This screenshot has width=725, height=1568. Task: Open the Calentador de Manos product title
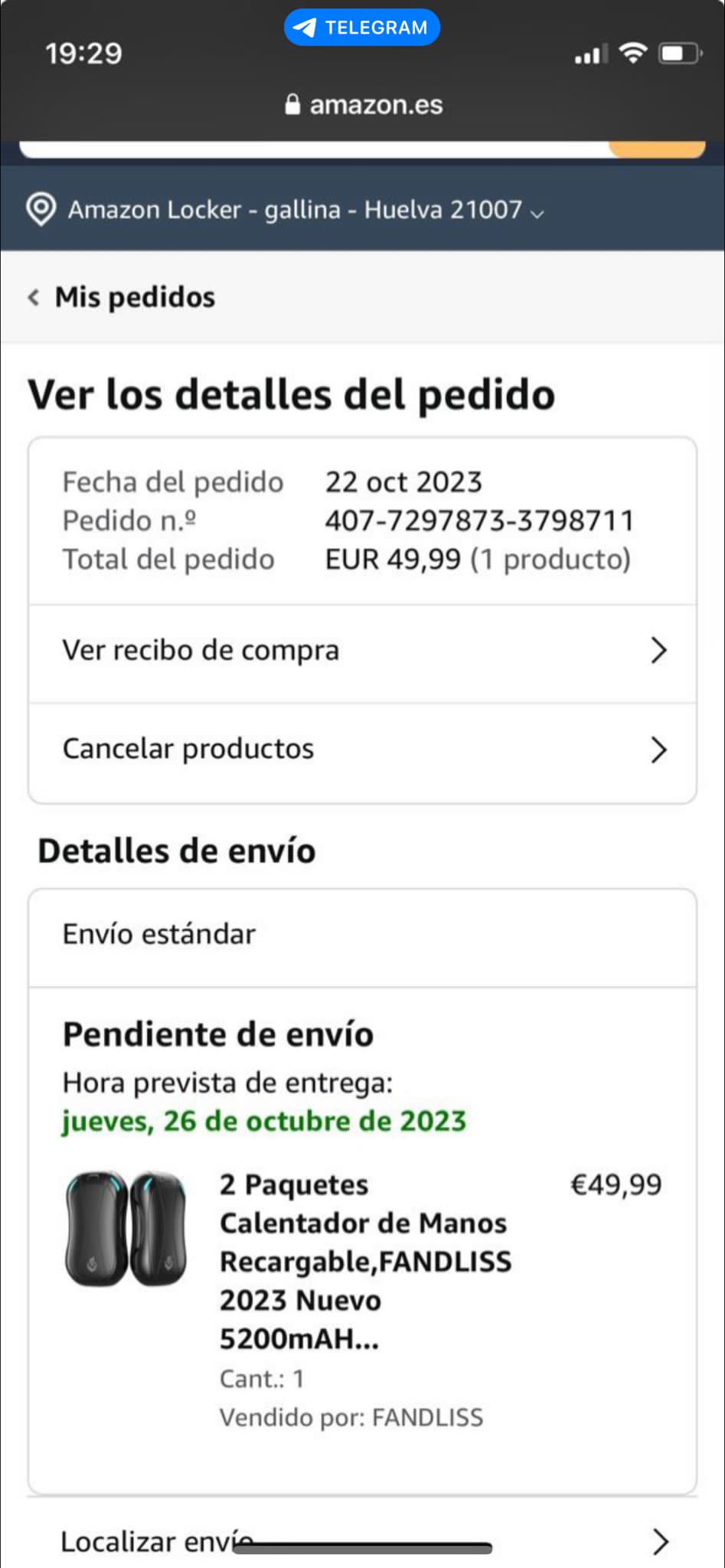pos(366,1261)
